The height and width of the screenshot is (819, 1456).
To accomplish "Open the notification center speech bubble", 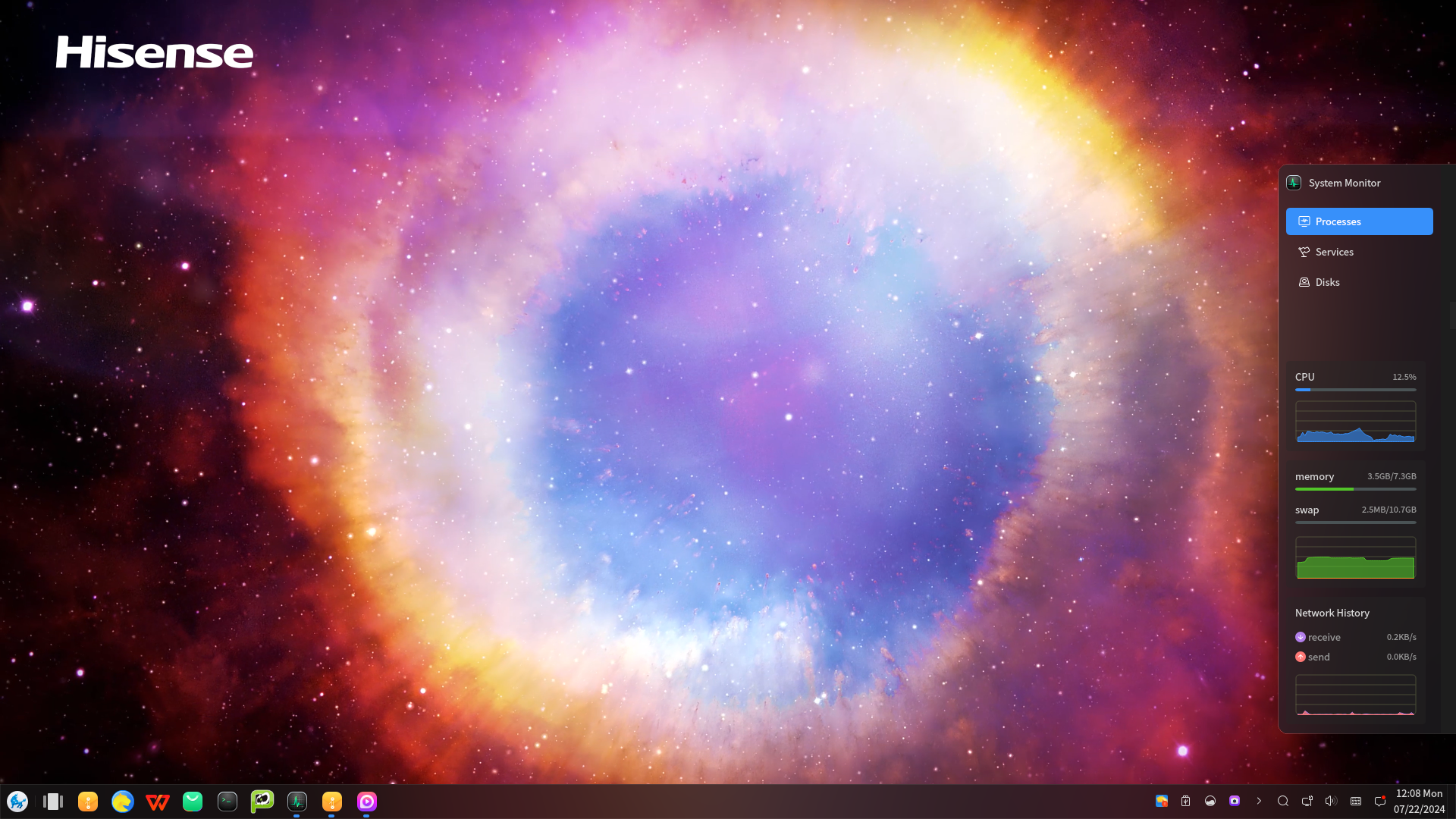I will tap(1379, 801).
